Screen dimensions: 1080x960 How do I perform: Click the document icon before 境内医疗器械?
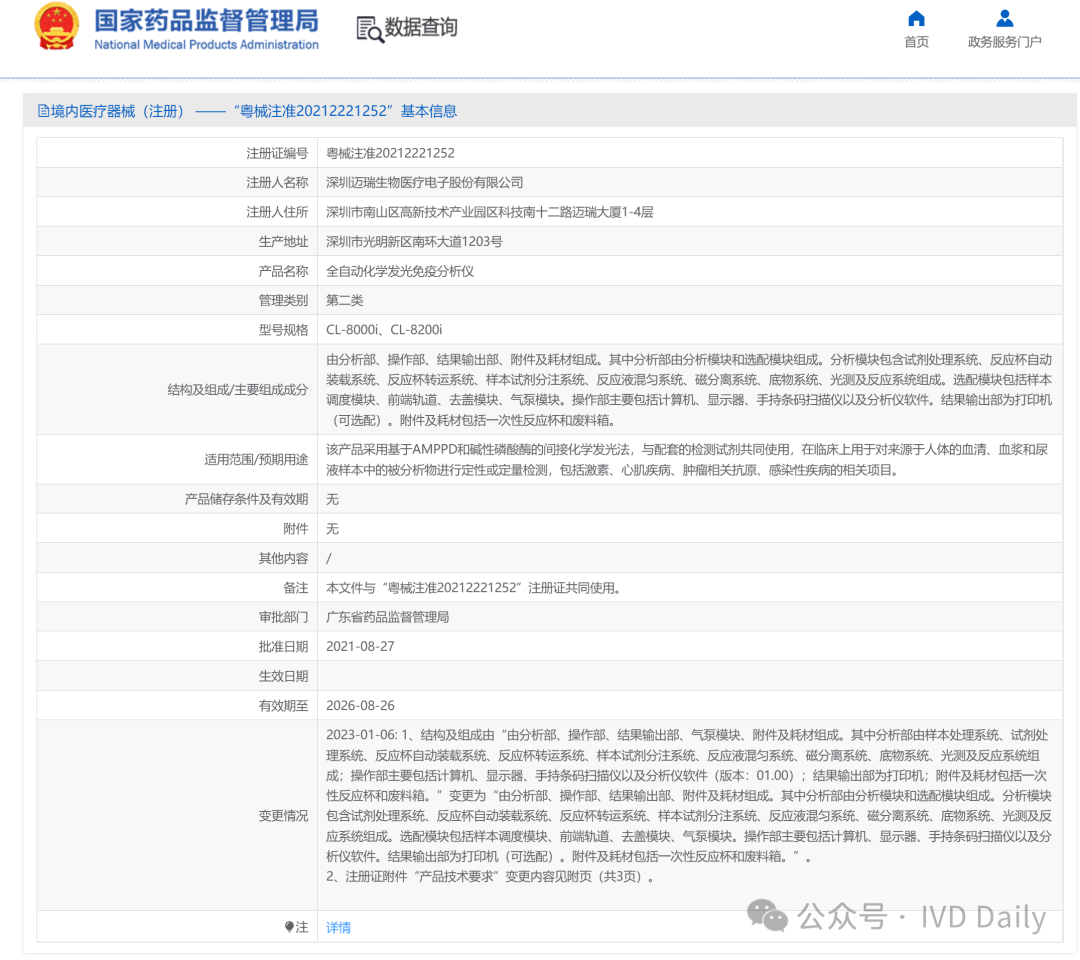click(43, 111)
